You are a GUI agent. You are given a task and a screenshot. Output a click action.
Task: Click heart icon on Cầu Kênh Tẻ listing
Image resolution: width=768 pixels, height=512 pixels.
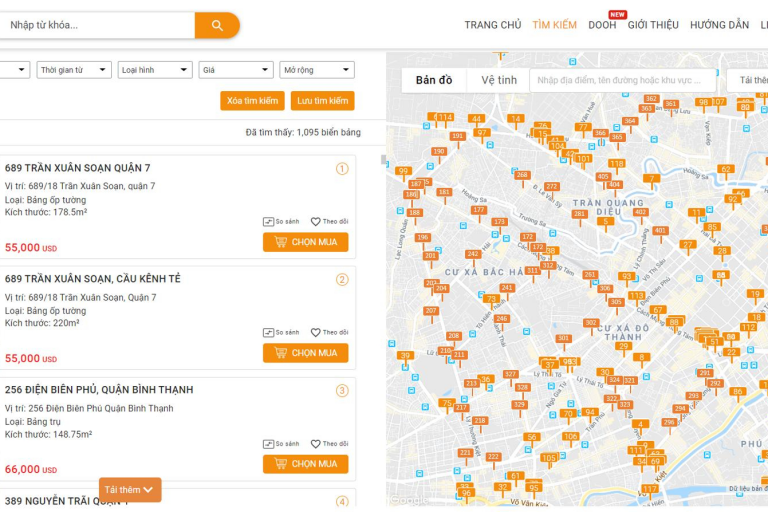coord(316,333)
